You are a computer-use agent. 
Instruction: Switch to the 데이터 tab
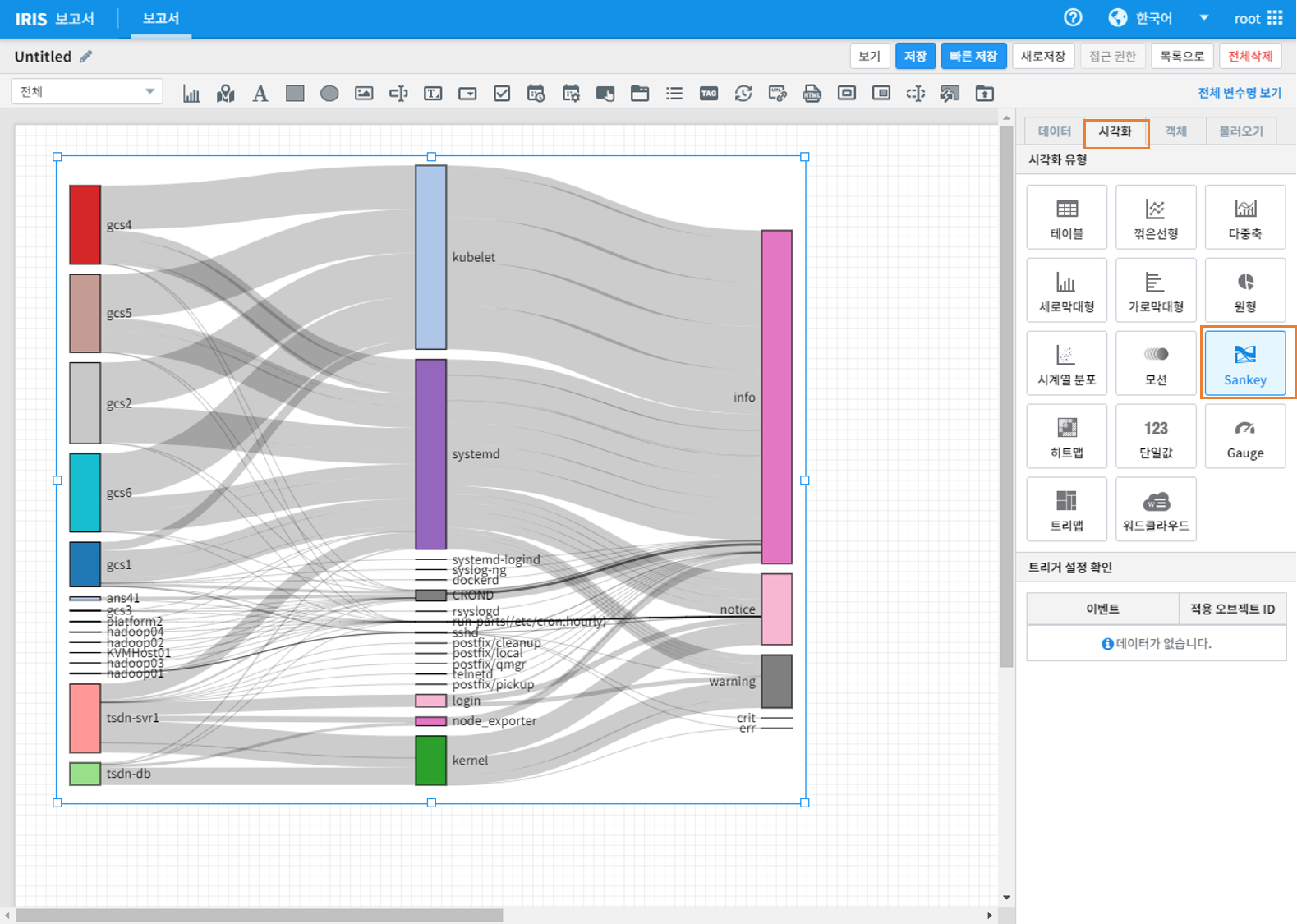(x=1054, y=131)
